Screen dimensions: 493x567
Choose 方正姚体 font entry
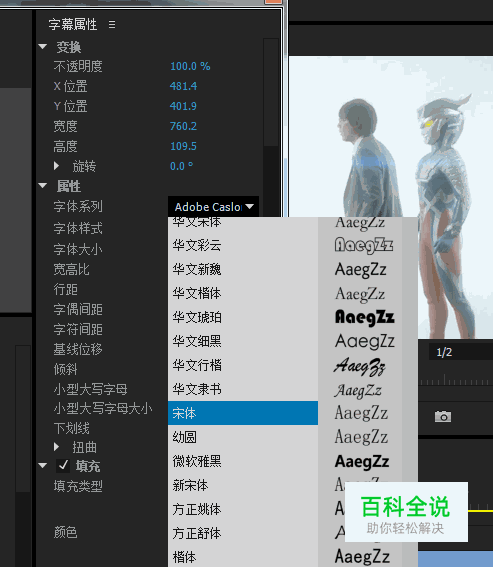point(243,509)
